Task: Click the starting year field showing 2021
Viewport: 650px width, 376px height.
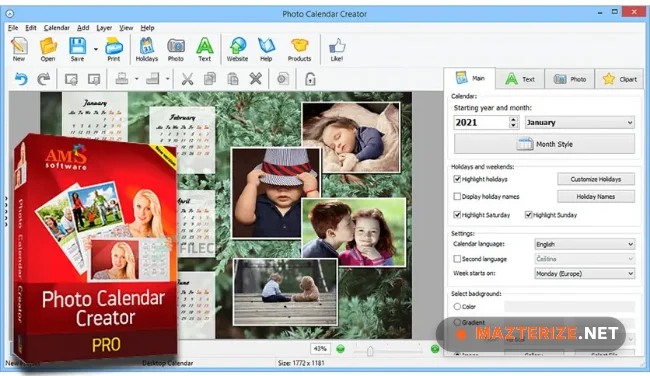Action: [x=482, y=122]
